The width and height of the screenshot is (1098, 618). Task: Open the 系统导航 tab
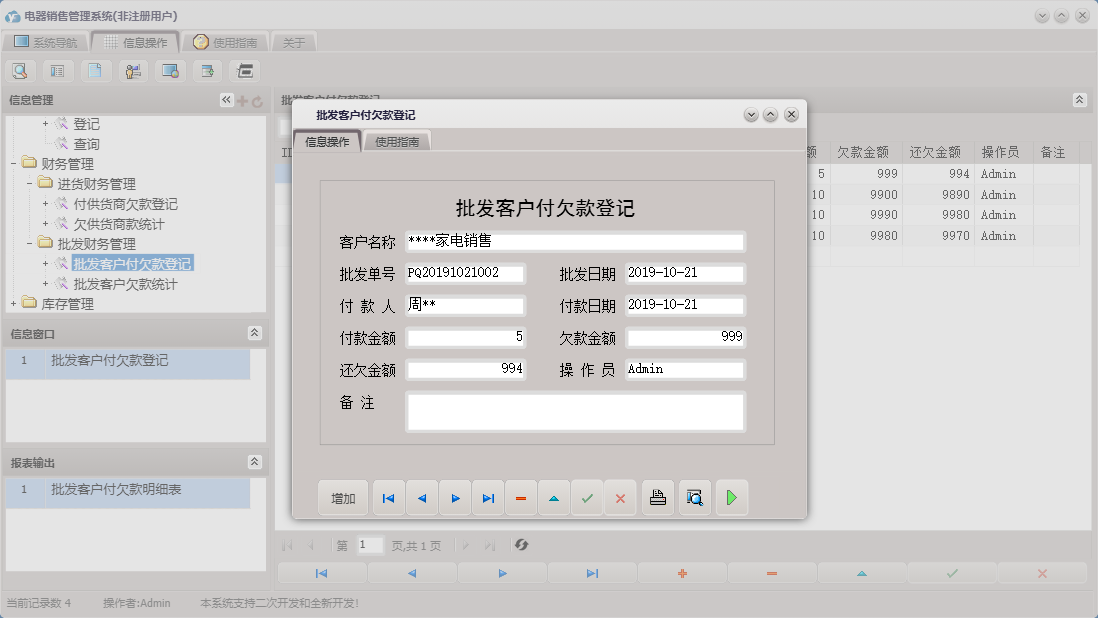coord(45,42)
